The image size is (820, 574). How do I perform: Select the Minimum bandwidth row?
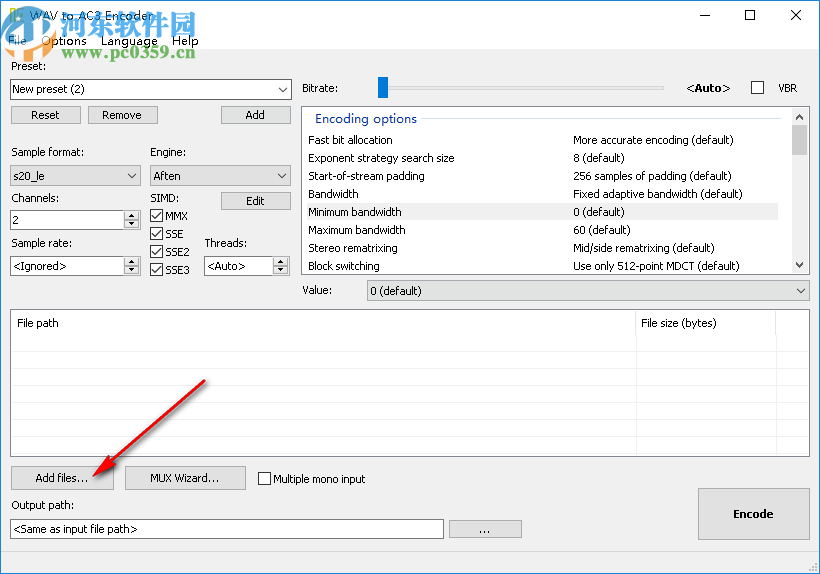(x=542, y=212)
